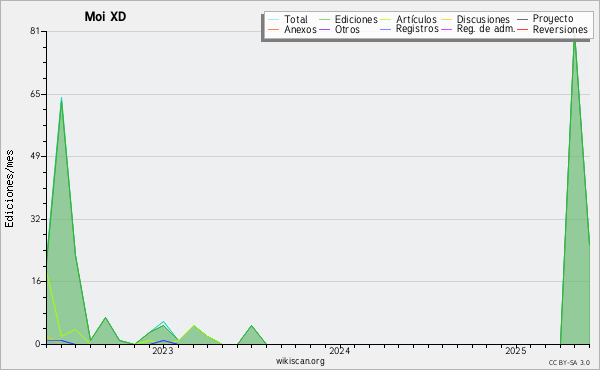Click the y-axis label '65'
This screenshot has width=600, height=370.
(x=35, y=94)
